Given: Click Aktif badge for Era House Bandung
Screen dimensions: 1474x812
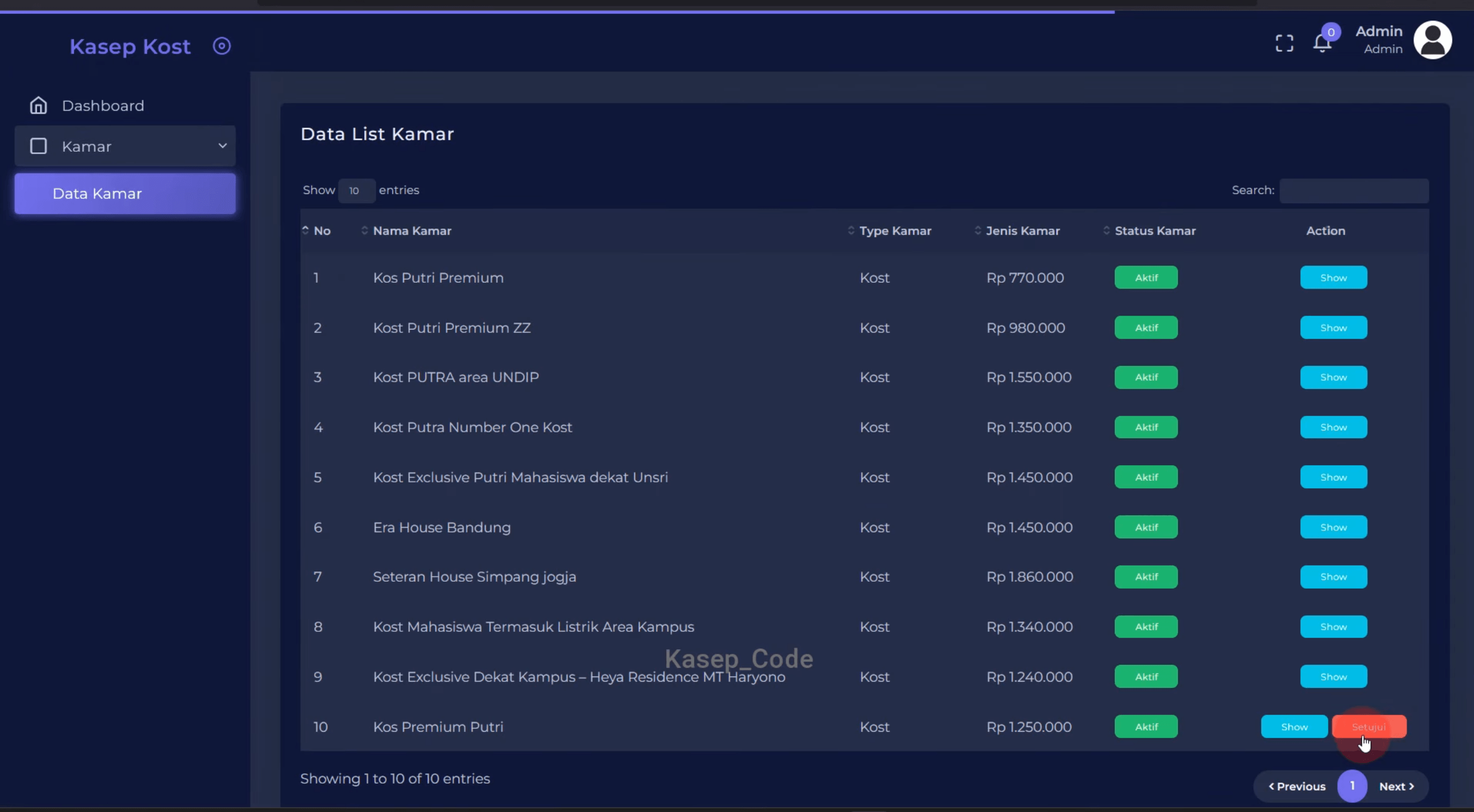Looking at the screenshot, I should pyautogui.click(x=1146, y=527).
